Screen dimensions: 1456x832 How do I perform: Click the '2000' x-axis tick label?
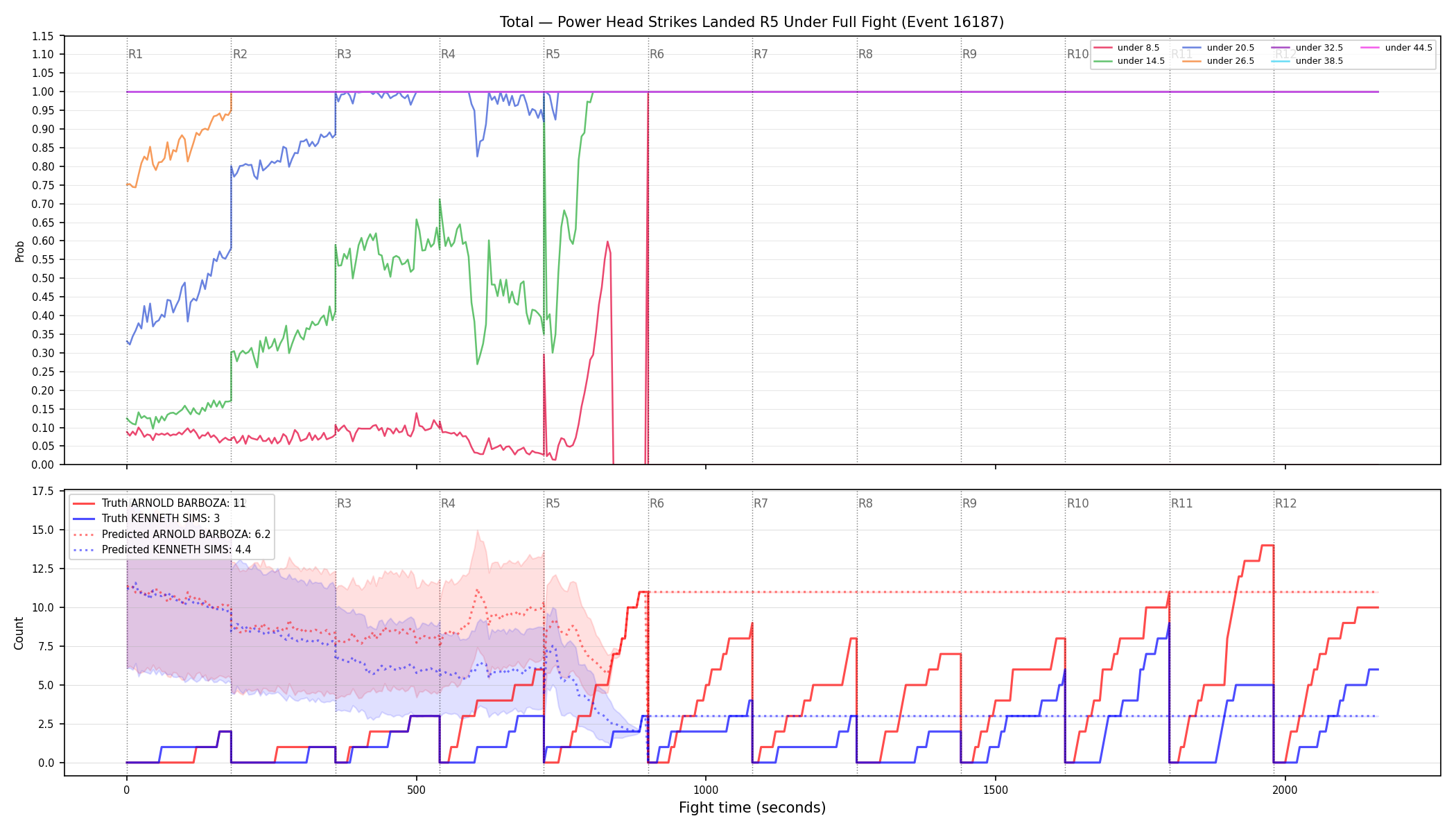(1285, 790)
